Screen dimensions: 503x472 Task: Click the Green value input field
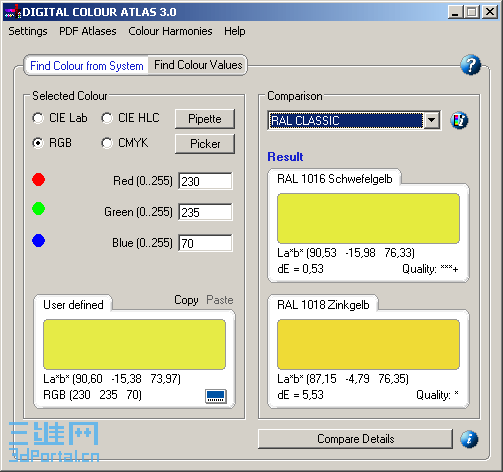pyautogui.click(x=205, y=212)
